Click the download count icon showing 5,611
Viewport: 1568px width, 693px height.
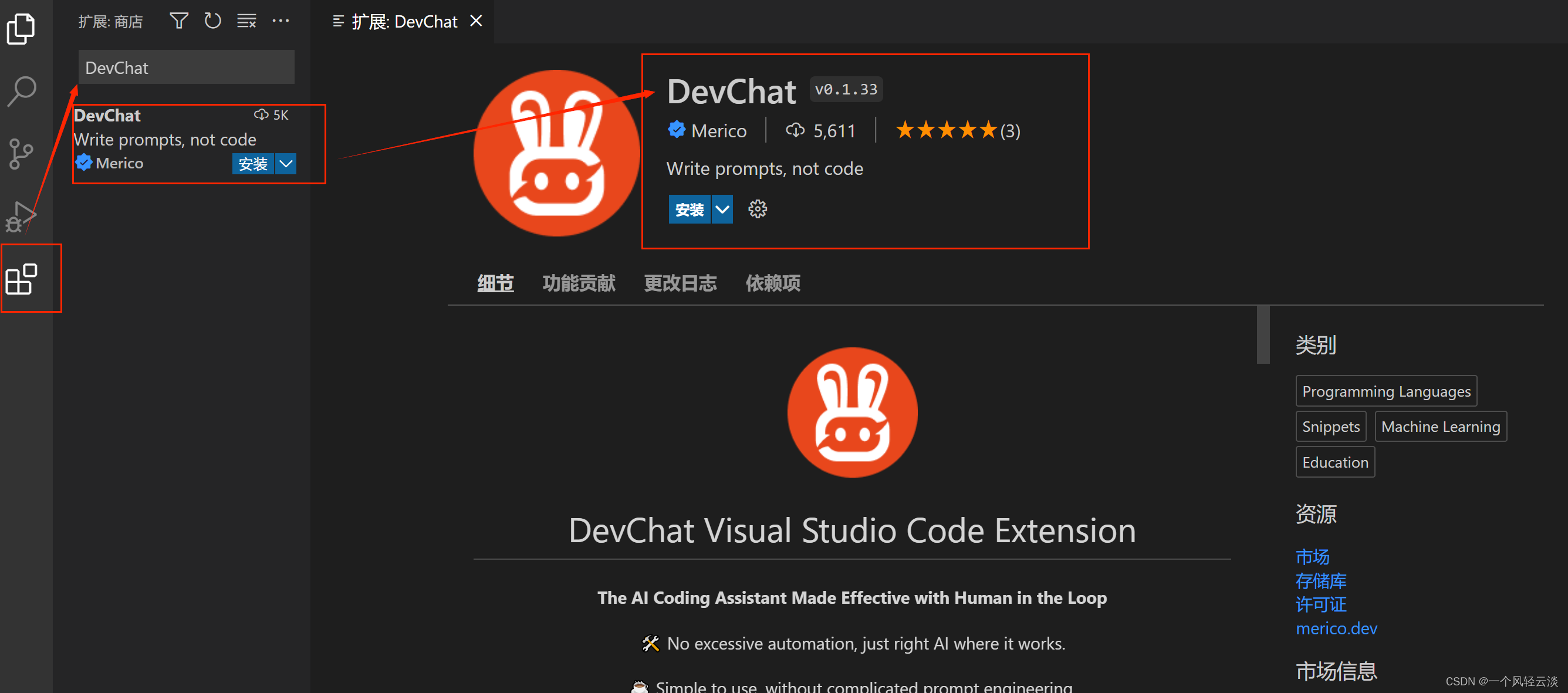pos(796,130)
